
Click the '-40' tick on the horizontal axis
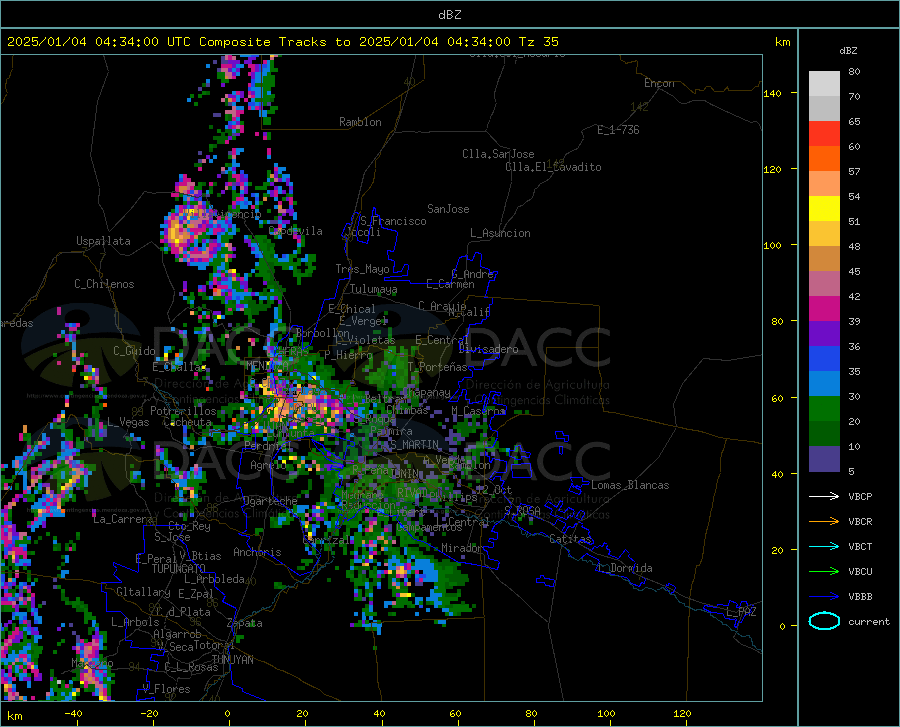tap(73, 713)
